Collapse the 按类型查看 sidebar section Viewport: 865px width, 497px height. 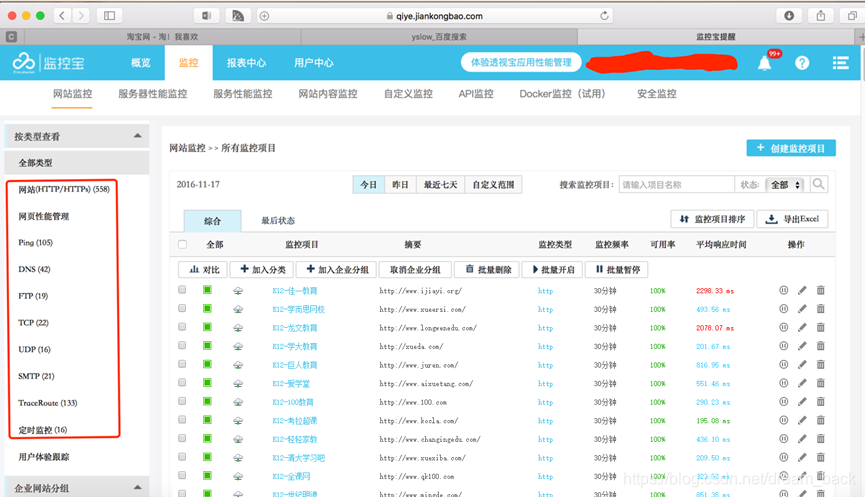coord(137,136)
